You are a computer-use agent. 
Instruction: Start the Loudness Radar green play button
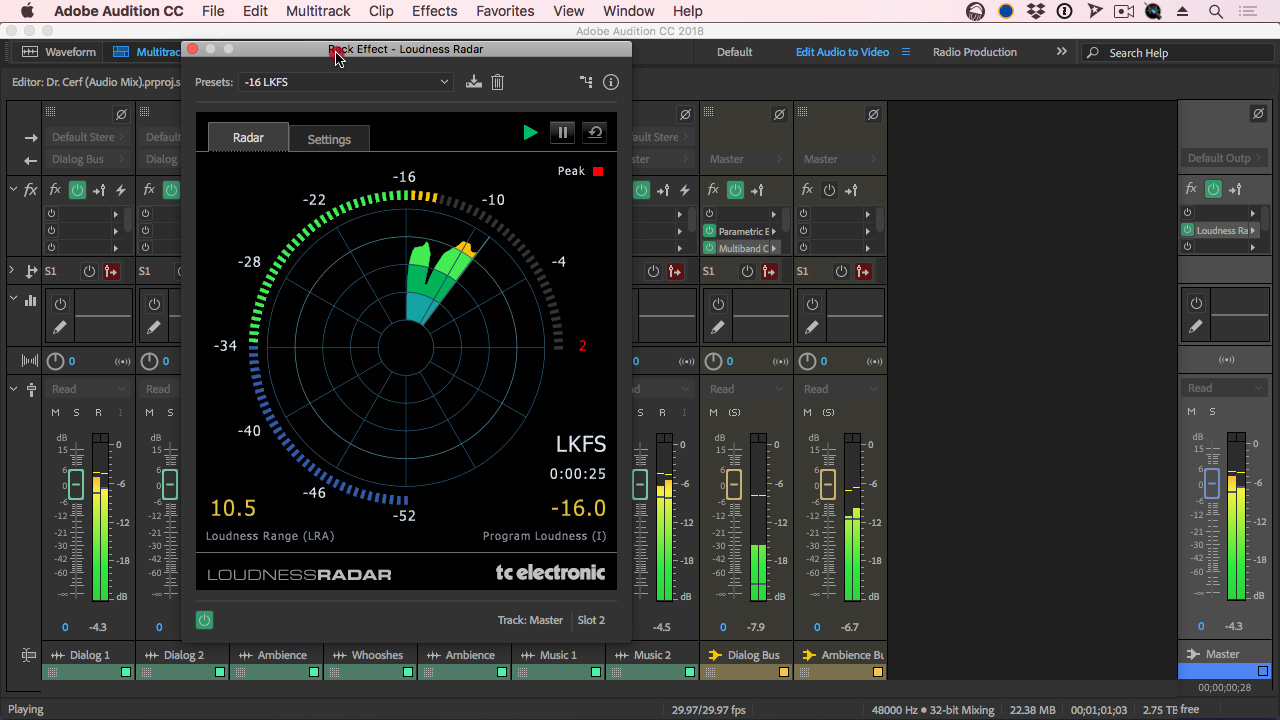coord(530,132)
